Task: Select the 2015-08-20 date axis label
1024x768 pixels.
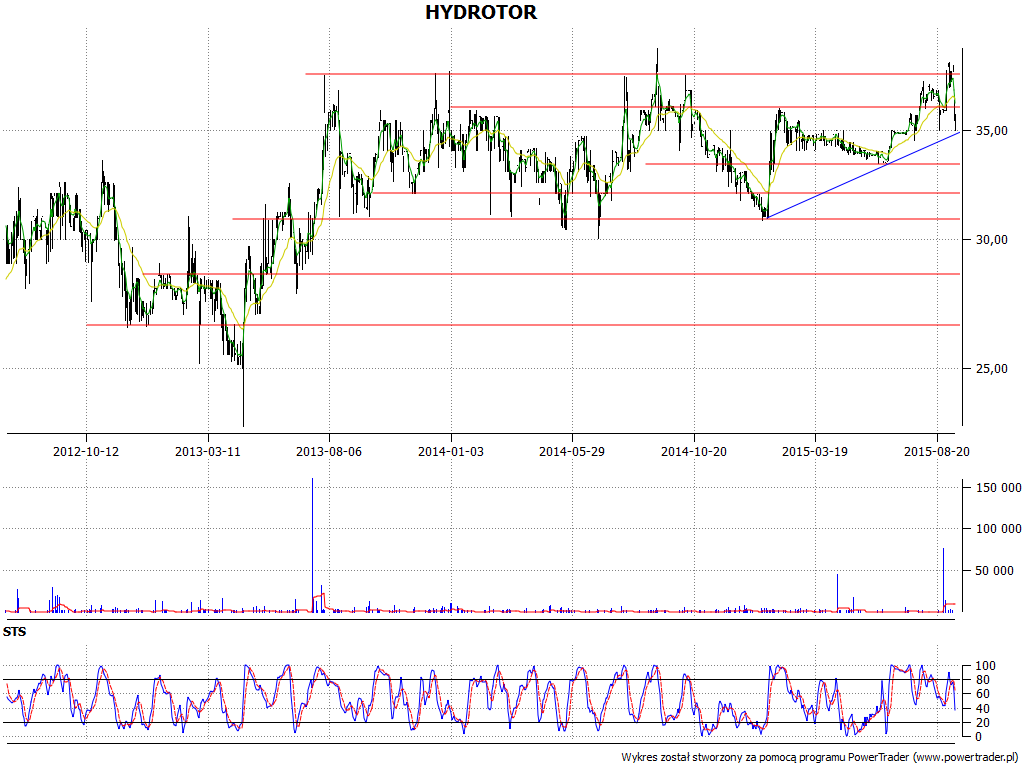Action: [x=936, y=451]
